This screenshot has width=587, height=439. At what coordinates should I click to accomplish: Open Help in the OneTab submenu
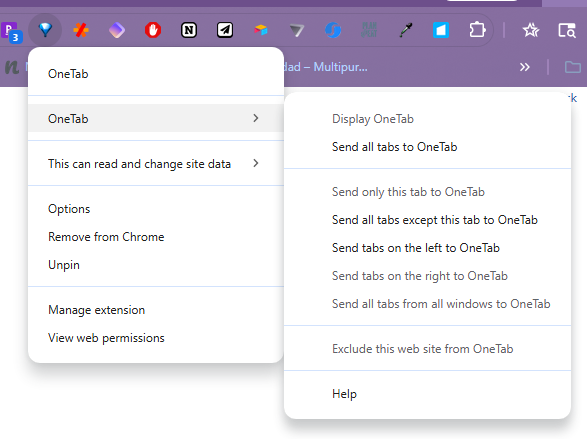(x=428, y=394)
